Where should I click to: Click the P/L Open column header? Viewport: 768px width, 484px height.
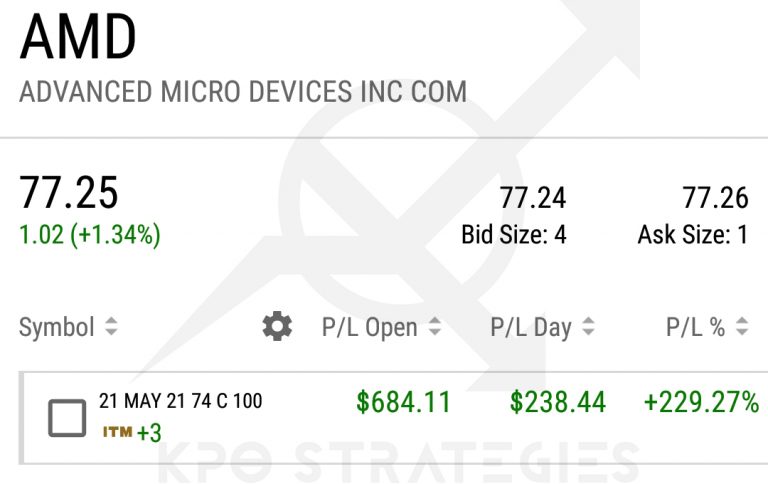[x=369, y=327]
